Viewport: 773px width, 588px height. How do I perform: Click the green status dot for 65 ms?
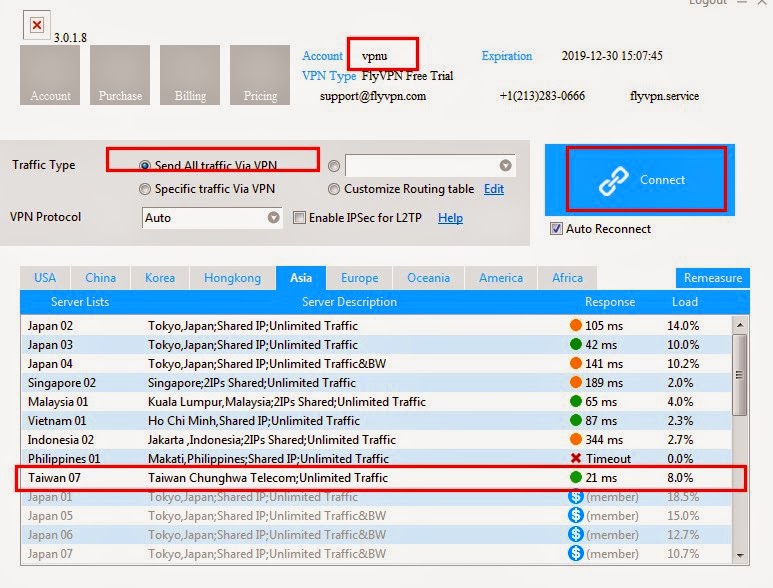click(x=575, y=401)
